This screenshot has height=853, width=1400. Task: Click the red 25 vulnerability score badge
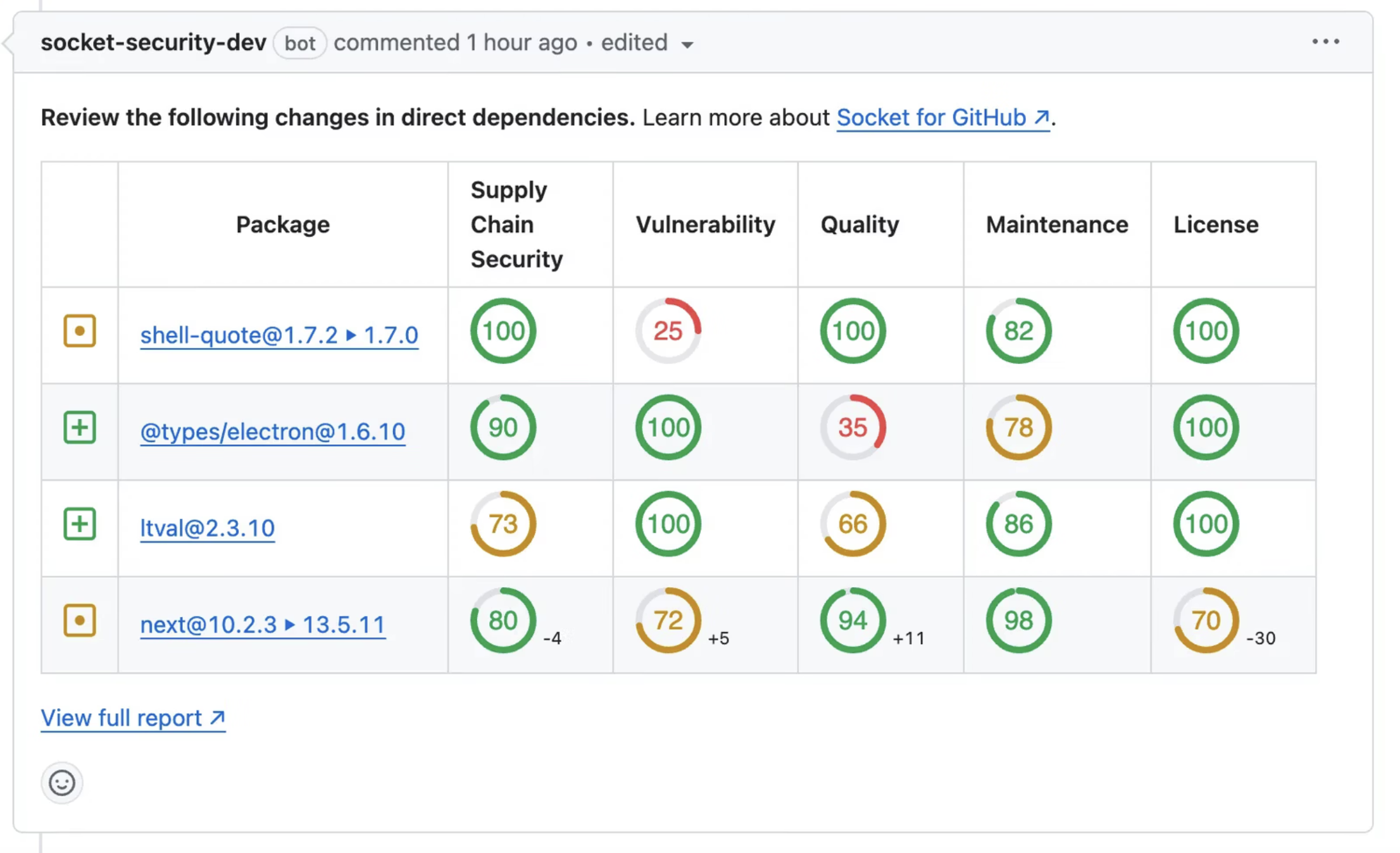[x=668, y=331]
